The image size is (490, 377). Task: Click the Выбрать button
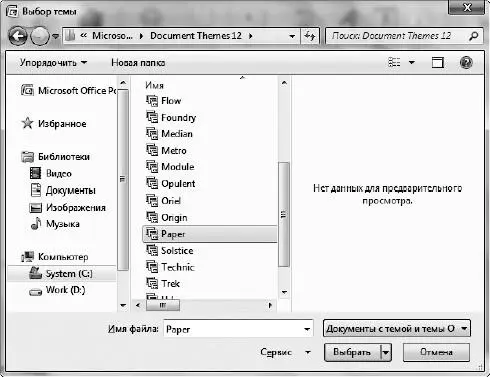click(x=352, y=352)
